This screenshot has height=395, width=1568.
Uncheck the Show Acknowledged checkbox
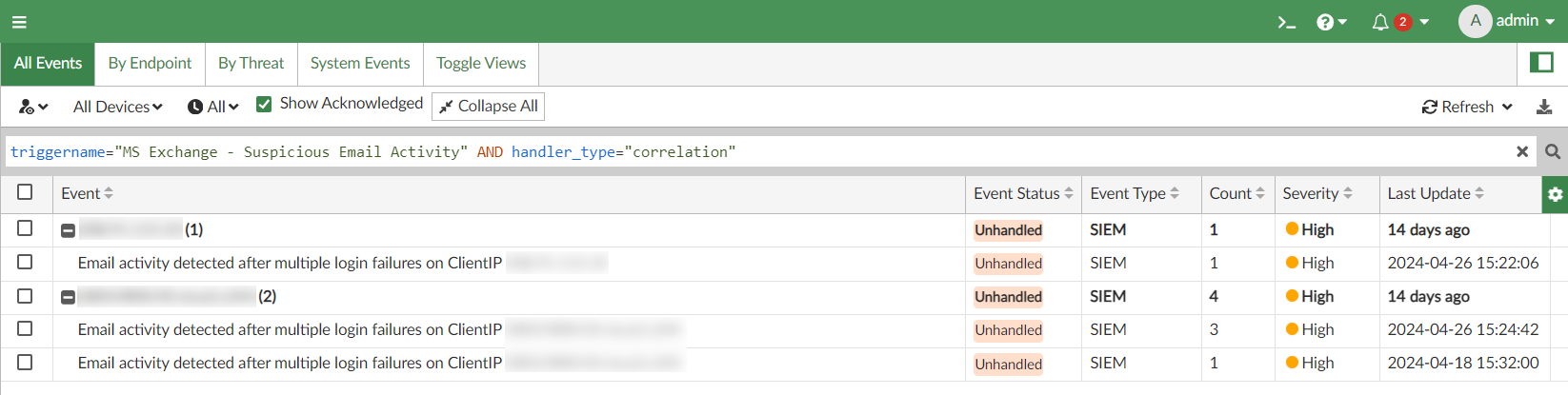(x=265, y=104)
